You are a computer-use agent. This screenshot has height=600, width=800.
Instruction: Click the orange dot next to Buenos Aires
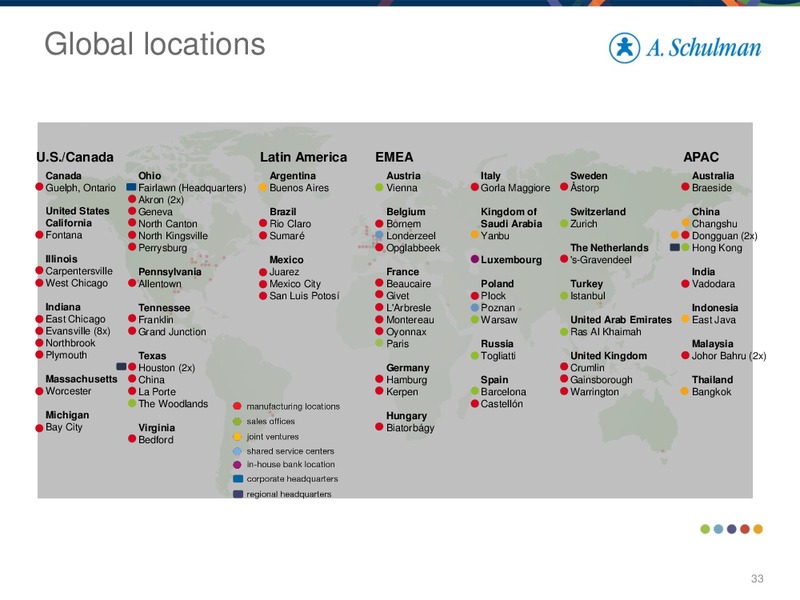point(263,188)
